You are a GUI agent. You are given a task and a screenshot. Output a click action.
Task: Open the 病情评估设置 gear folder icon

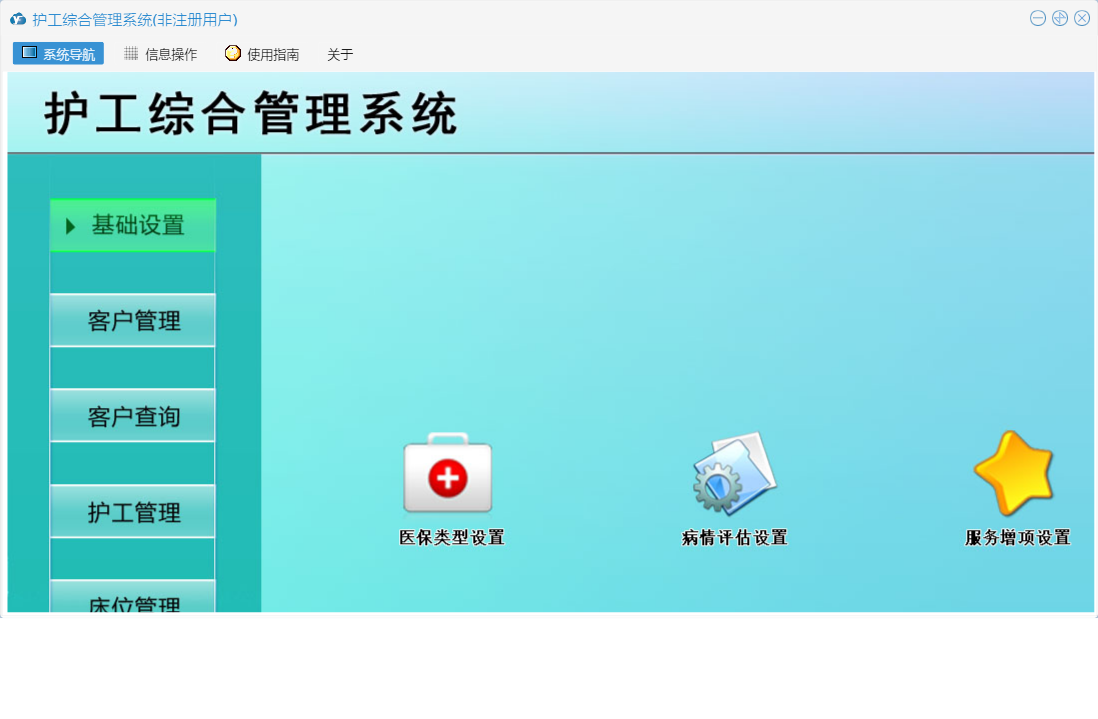tap(734, 473)
